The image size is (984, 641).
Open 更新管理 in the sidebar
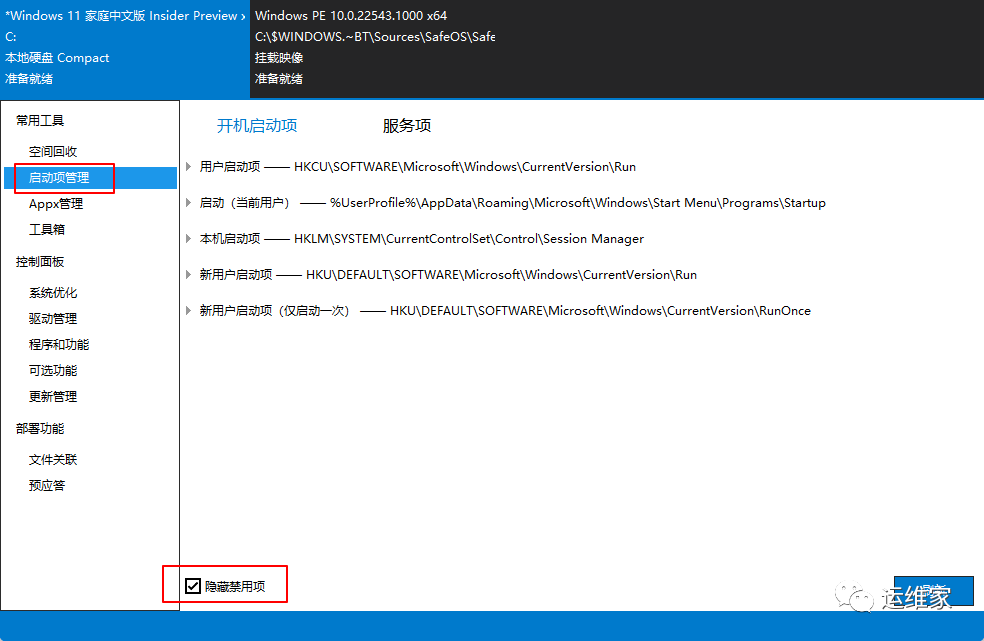[53, 396]
